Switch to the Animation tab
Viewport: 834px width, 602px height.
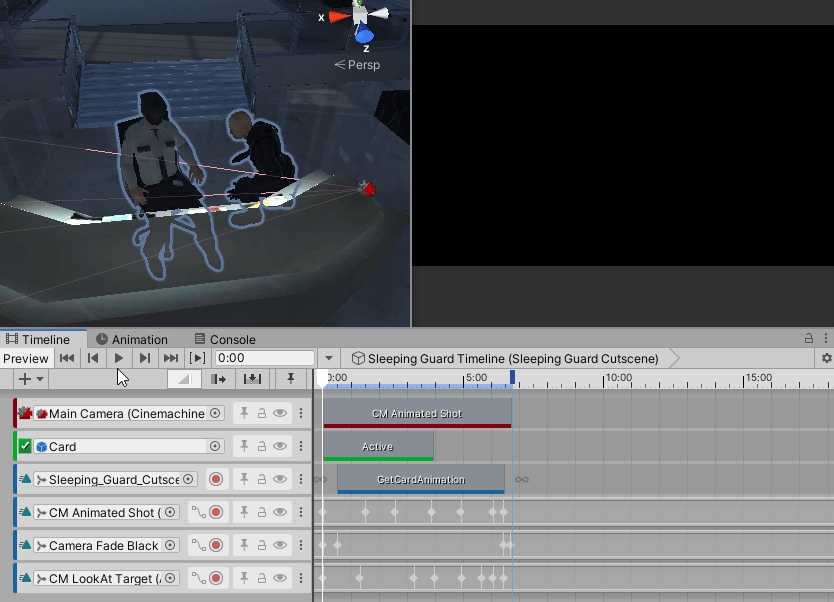(x=133, y=339)
